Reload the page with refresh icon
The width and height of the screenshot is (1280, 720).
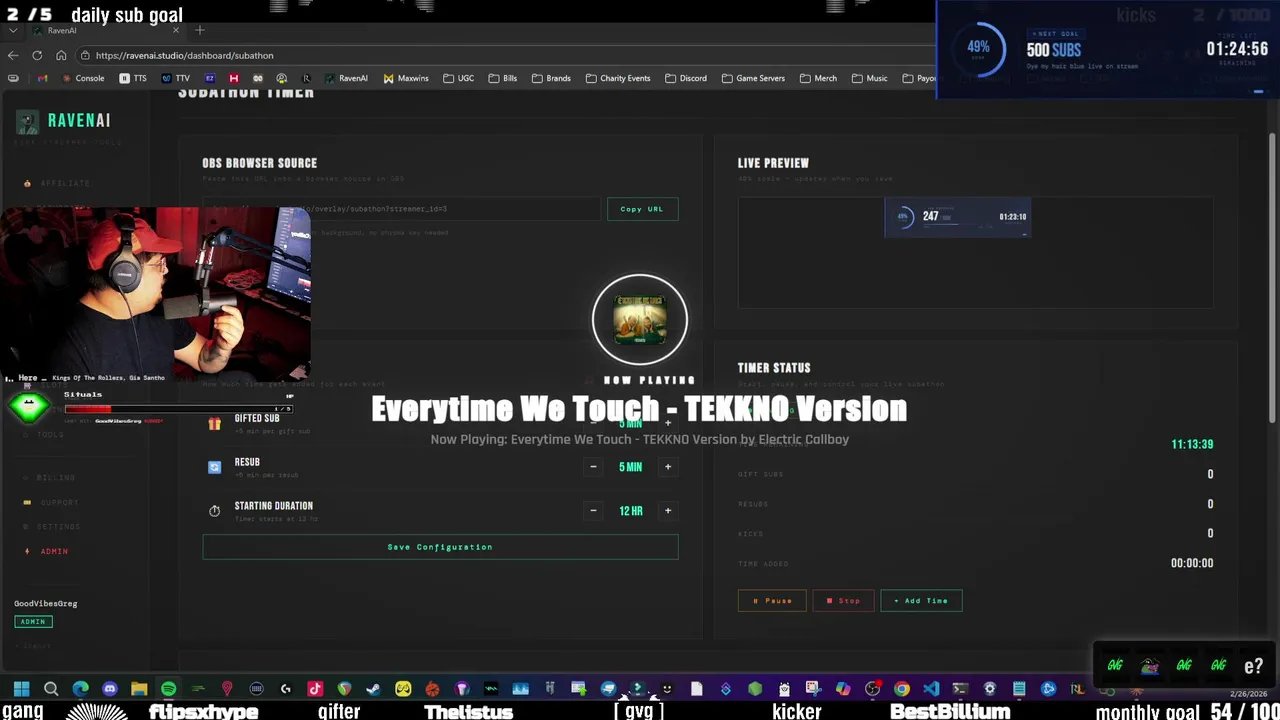click(x=37, y=55)
